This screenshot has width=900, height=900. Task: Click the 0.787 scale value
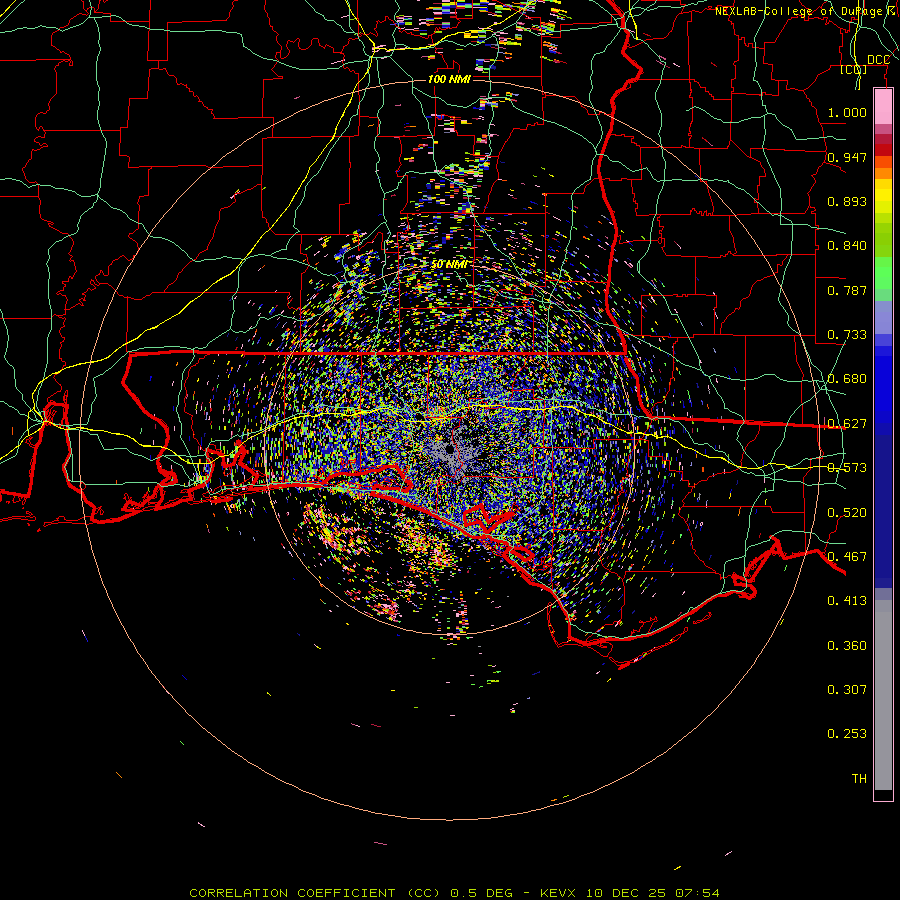[847, 290]
